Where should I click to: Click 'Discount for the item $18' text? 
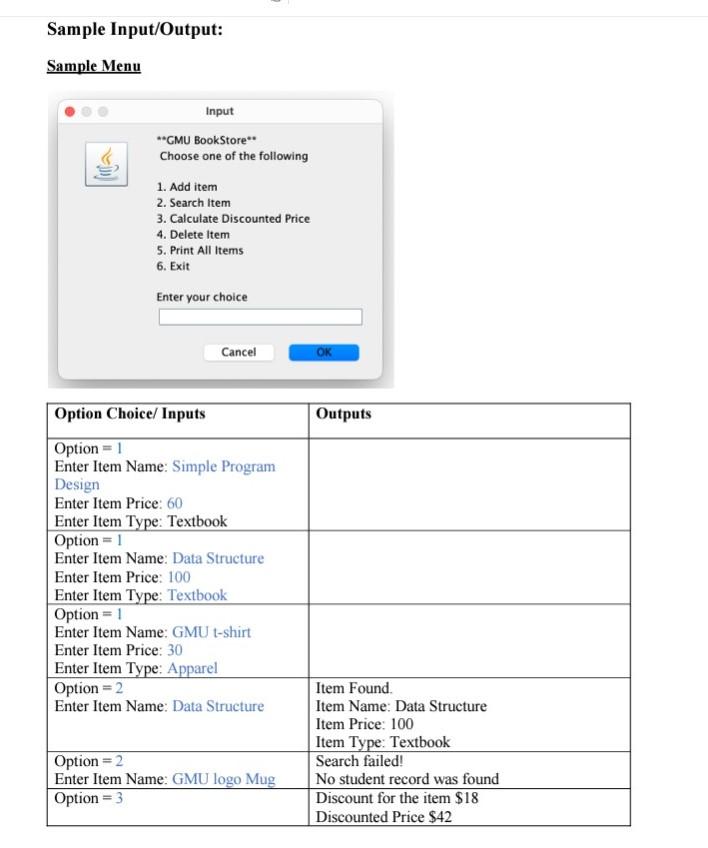point(397,798)
